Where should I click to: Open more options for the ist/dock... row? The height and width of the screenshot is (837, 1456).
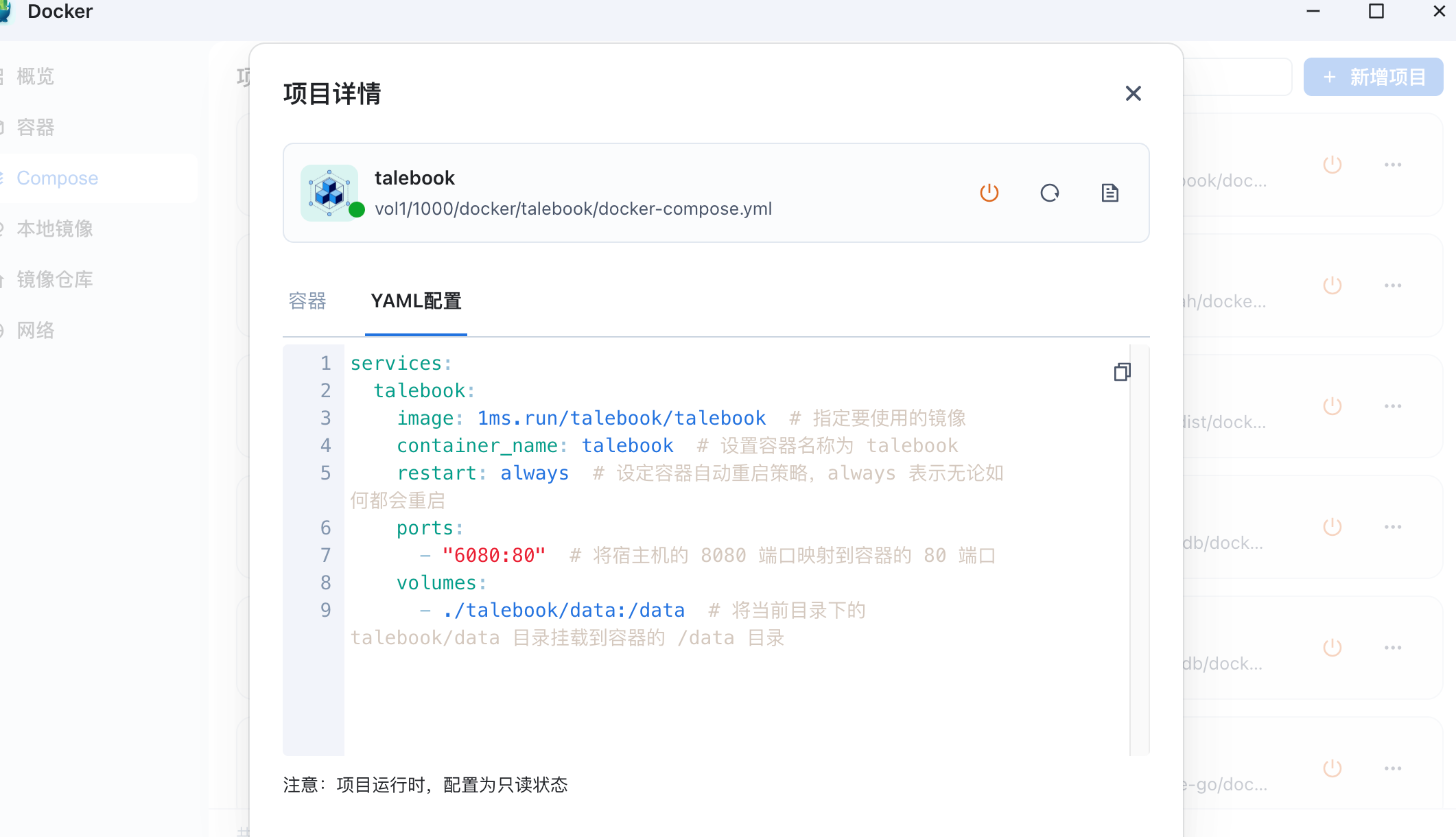point(1392,406)
